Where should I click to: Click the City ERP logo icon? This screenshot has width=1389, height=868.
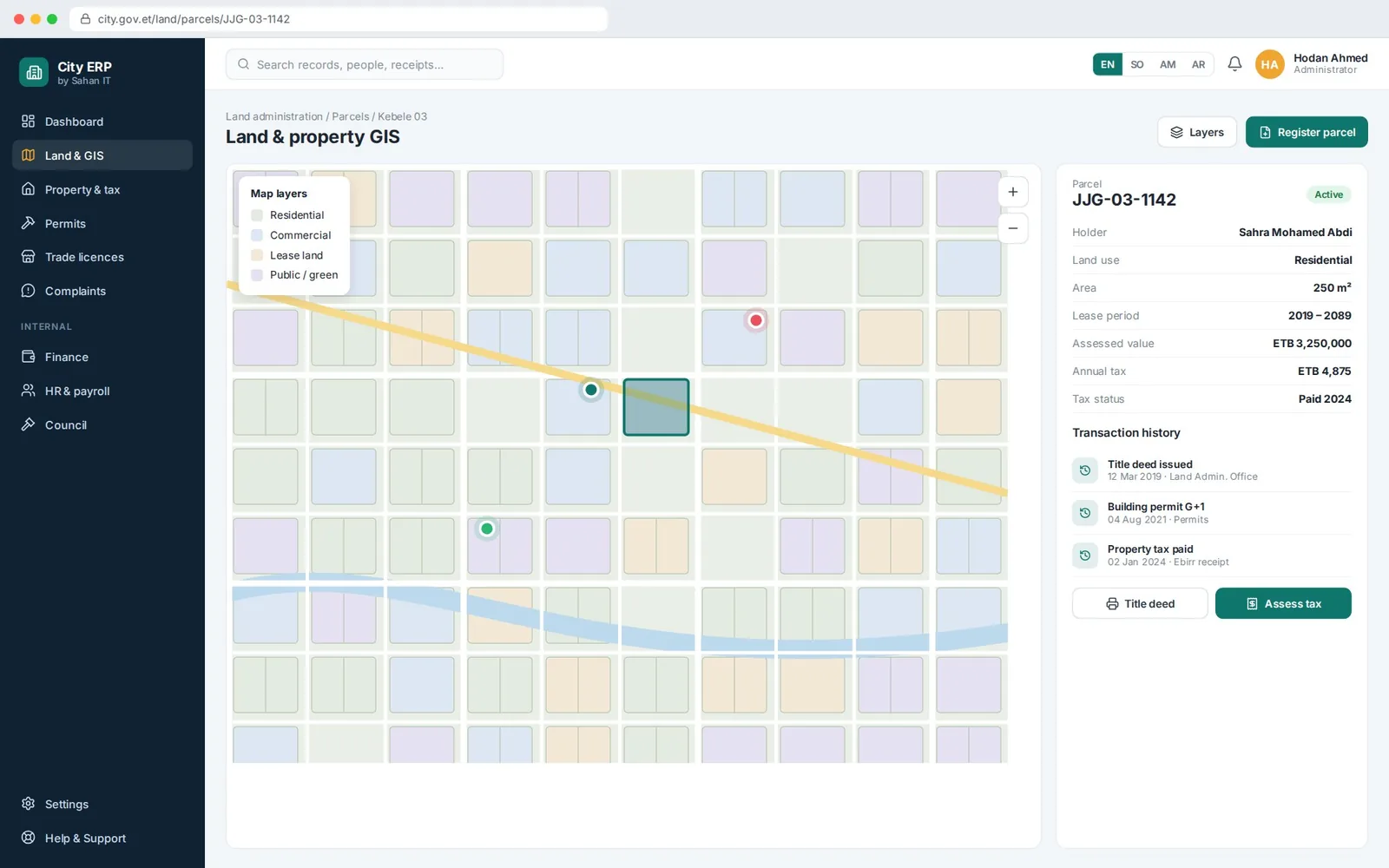click(x=34, y=72)
